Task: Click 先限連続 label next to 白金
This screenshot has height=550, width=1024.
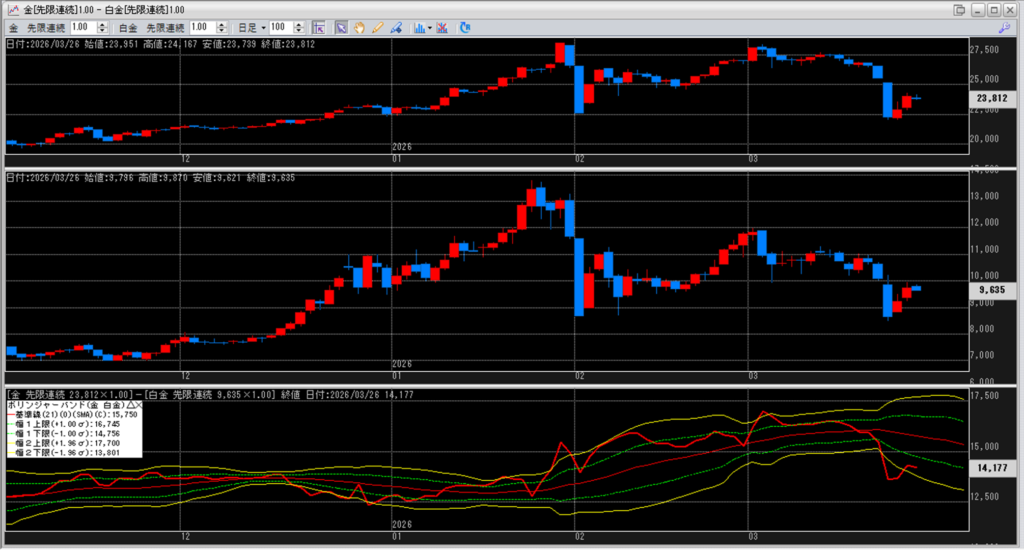Action: pyautogui.click(x=165, y=28)
